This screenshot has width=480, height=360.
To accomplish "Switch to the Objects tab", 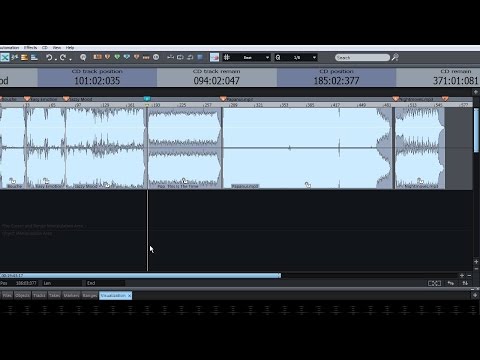I will 22,296.
